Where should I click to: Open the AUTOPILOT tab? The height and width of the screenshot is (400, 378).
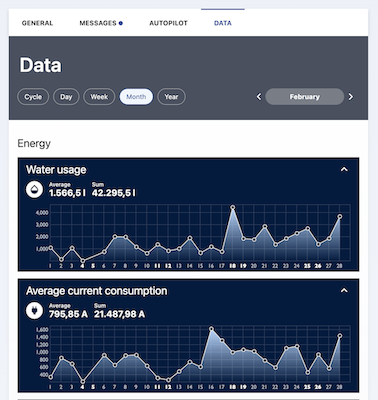[x=168, y=23]
